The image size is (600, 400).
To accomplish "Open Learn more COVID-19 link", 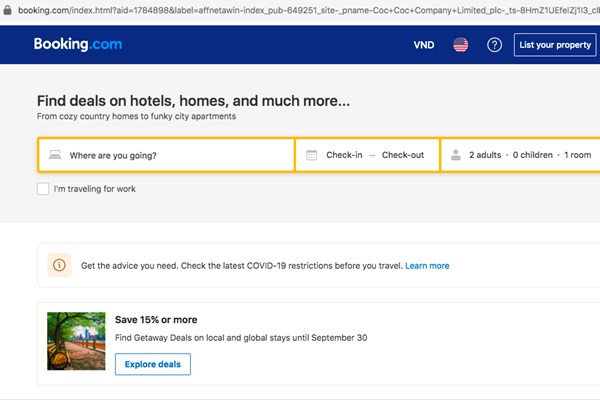I will (x=427, y=266).
